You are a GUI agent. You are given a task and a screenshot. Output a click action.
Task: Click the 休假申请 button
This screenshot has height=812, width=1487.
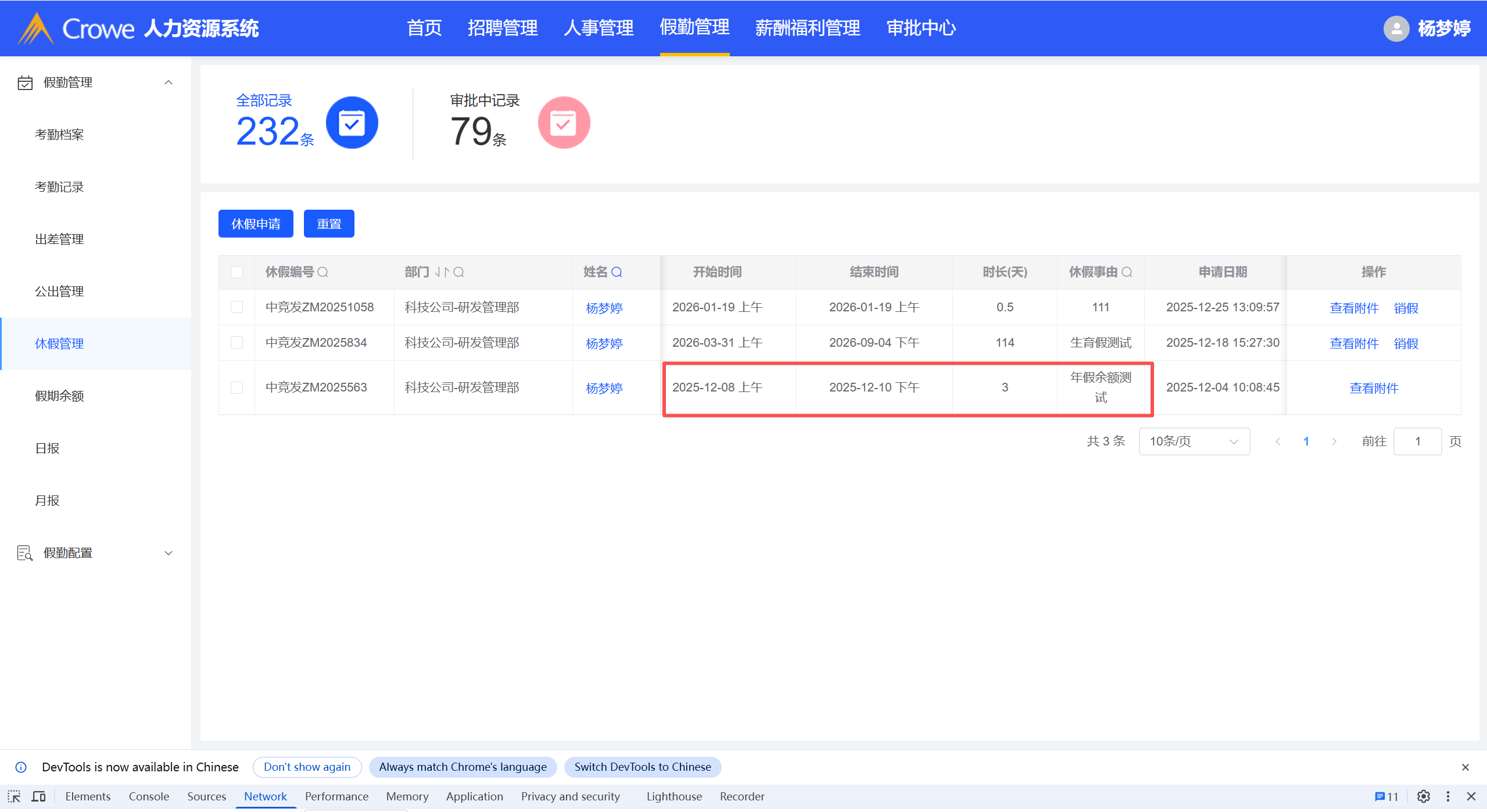pyautogui.click(x=256, y=224)
